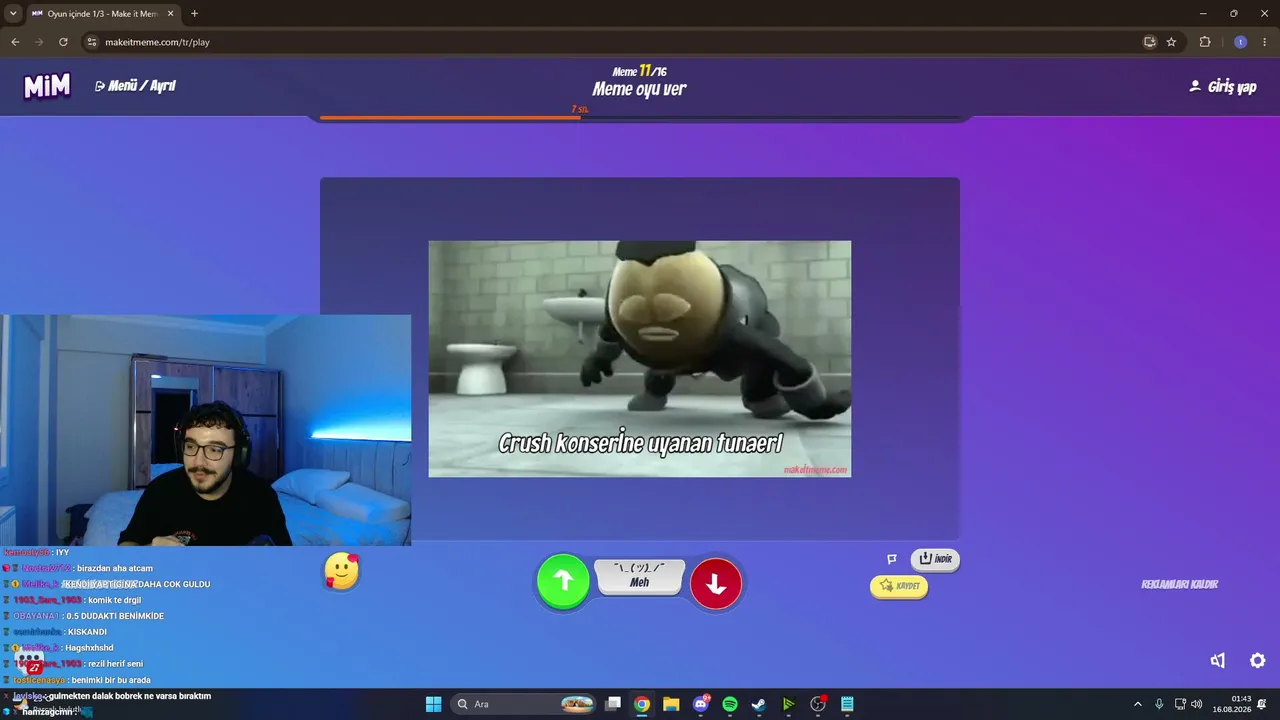Downvote the meme with the red arrow
Image resolution: width=1280 pixels, height=720 pixels.
pyautogui.click(x=716, y=584)
